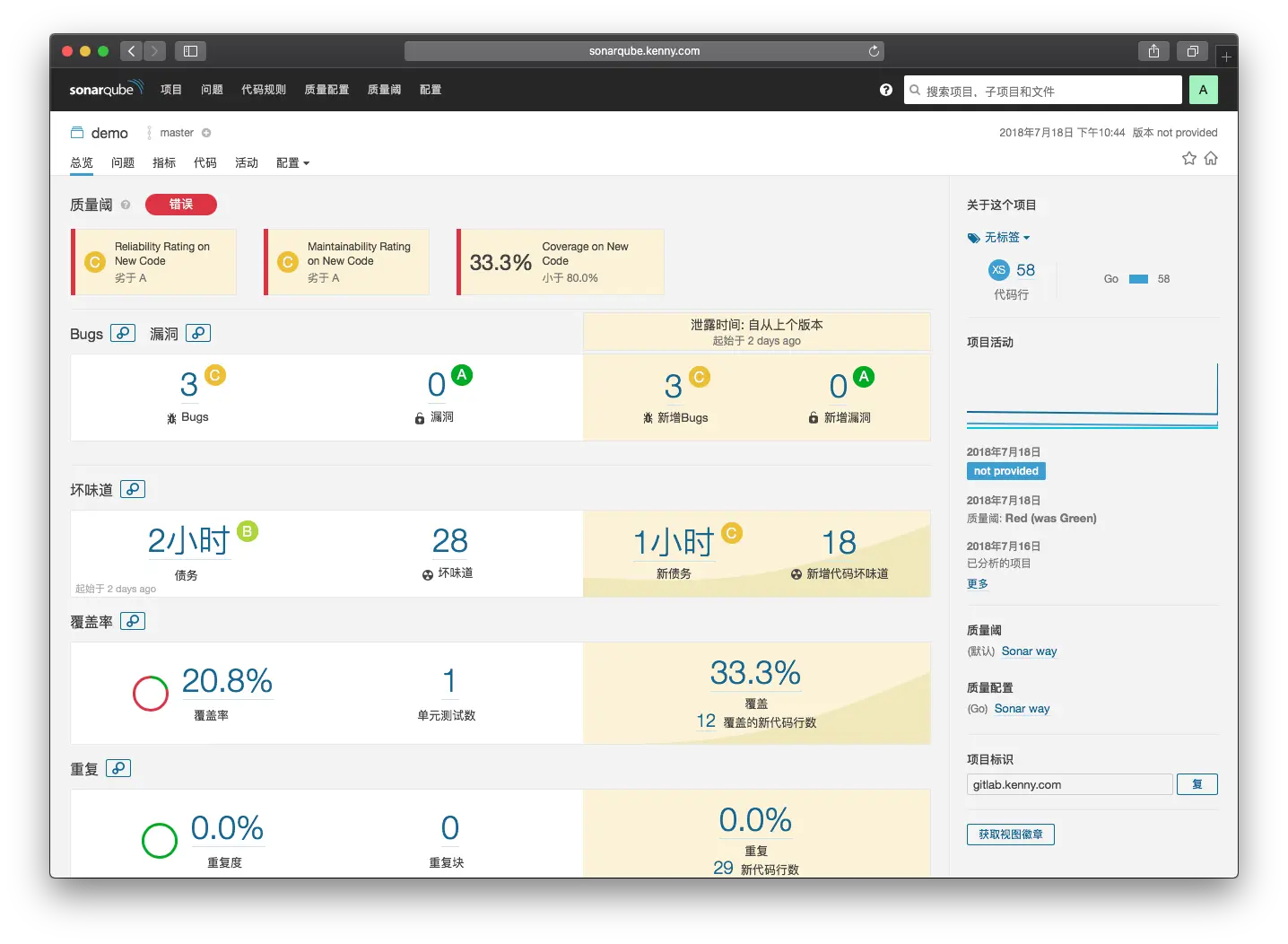Favorite the demo project with star icon
Viewport: 1288px width, 944px height.
(x=1189, y=158)
